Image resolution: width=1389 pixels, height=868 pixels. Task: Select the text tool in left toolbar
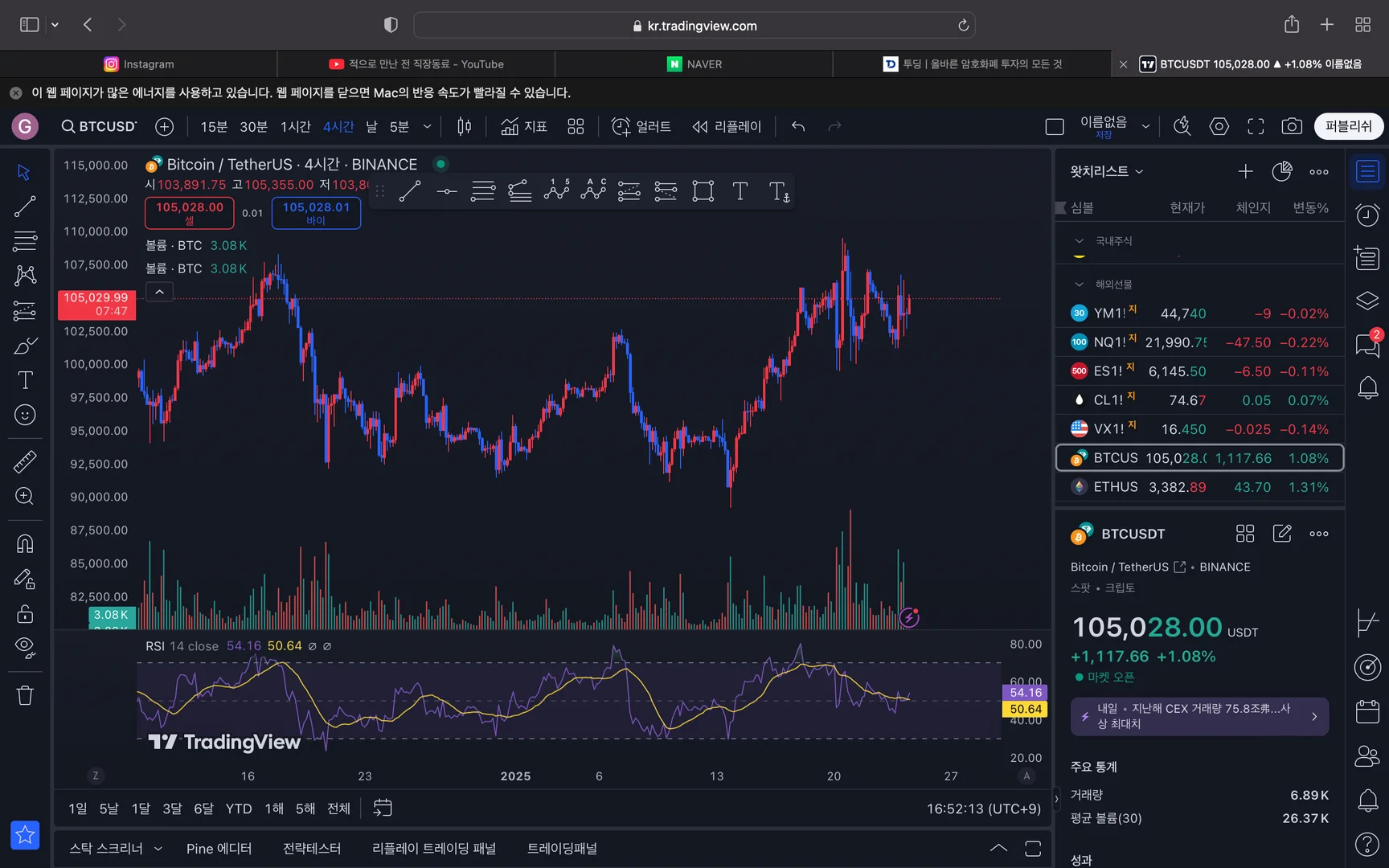pyautogui.click(x=25, y=380)
